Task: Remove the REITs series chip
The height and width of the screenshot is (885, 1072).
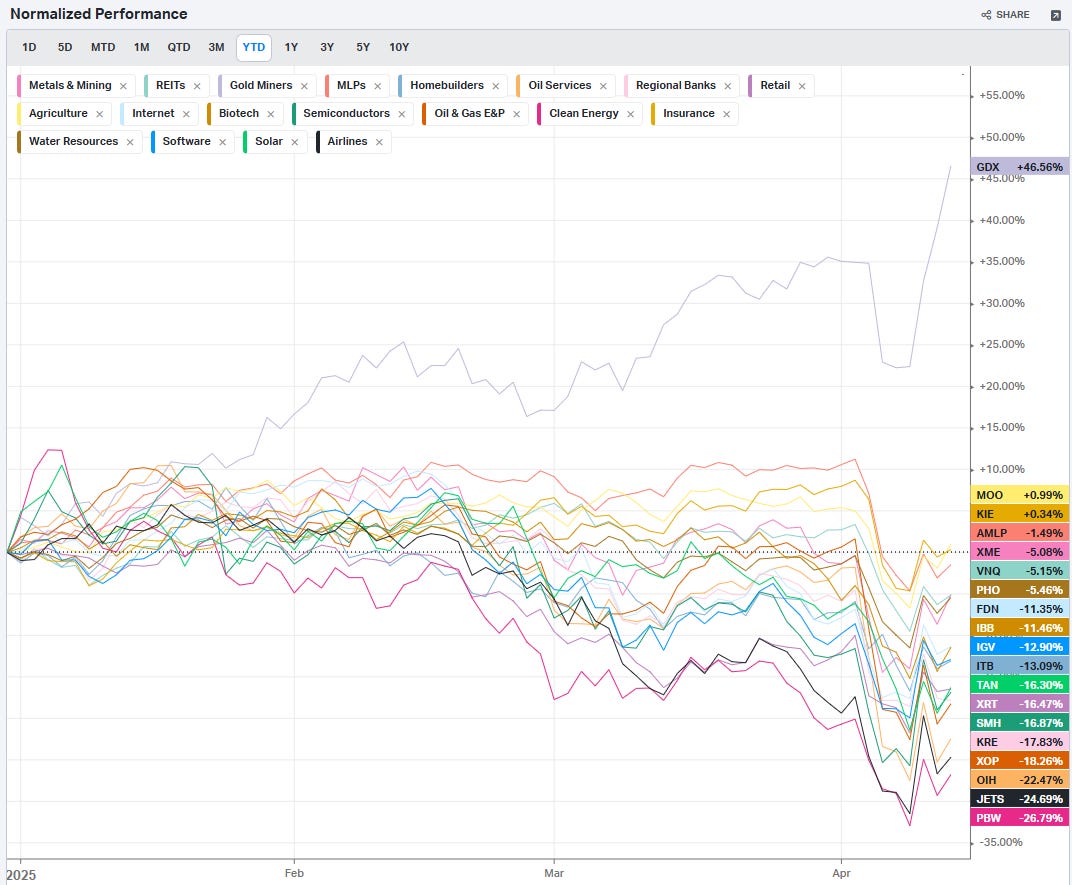Action: 197,86
